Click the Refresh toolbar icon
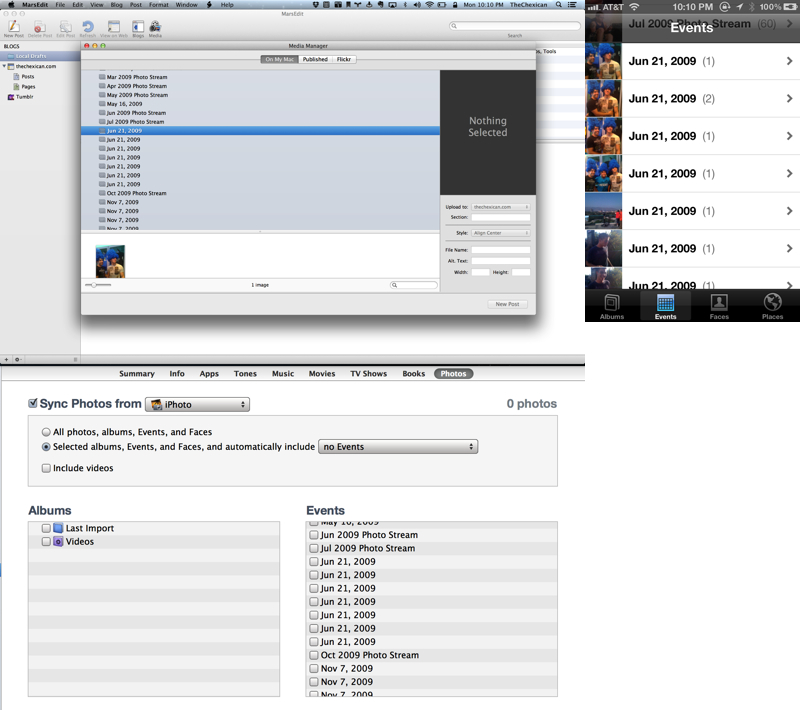800x710 pixels. 88,27
